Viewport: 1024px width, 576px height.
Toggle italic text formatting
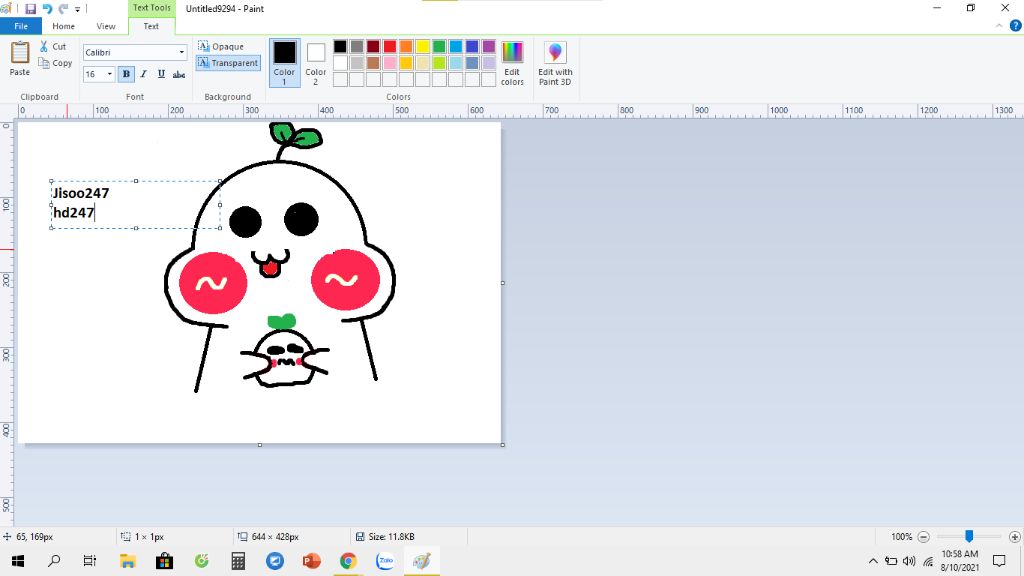[143, 74]
